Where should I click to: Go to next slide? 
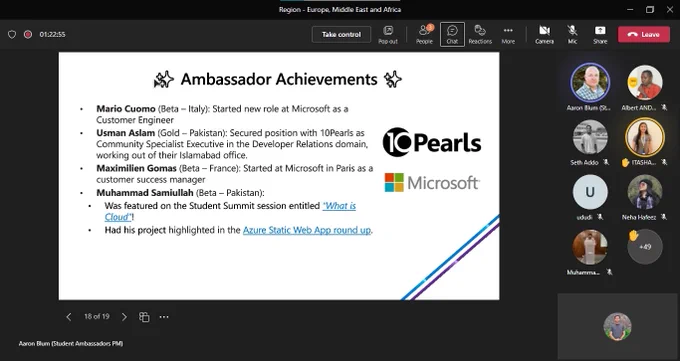click(124, 317)
